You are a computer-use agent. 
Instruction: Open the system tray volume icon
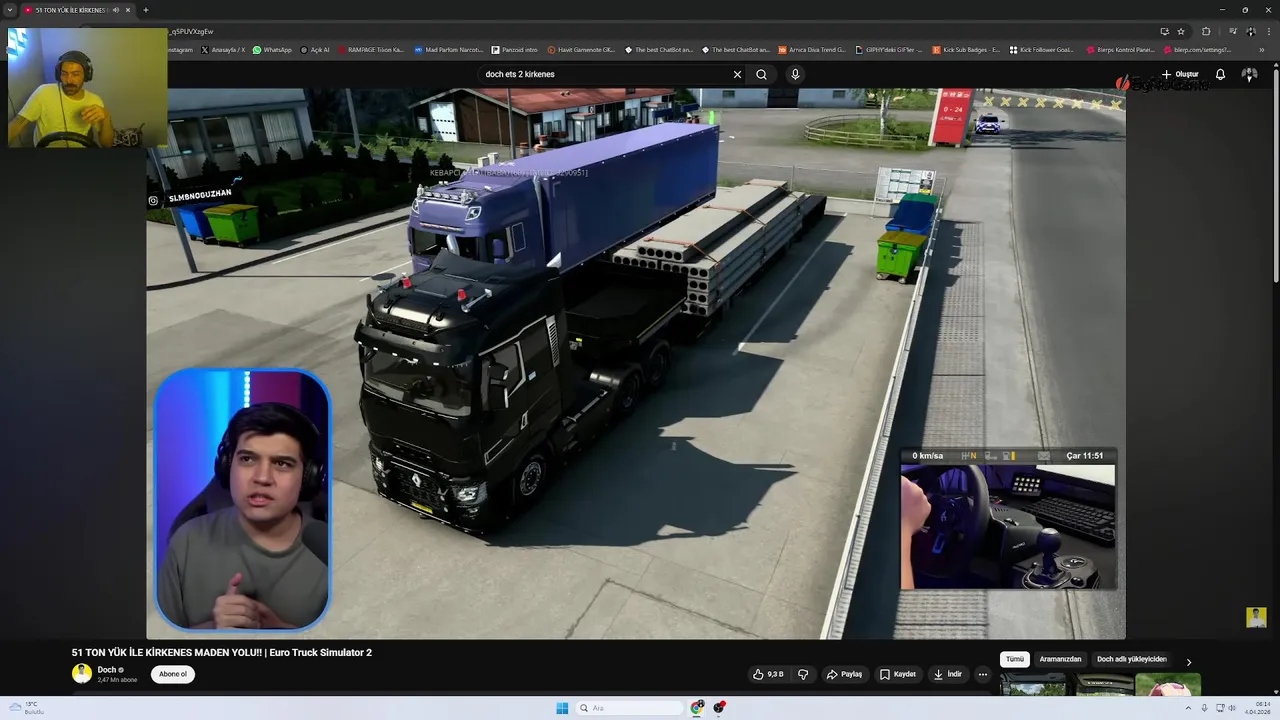(x=1232, y=708)
